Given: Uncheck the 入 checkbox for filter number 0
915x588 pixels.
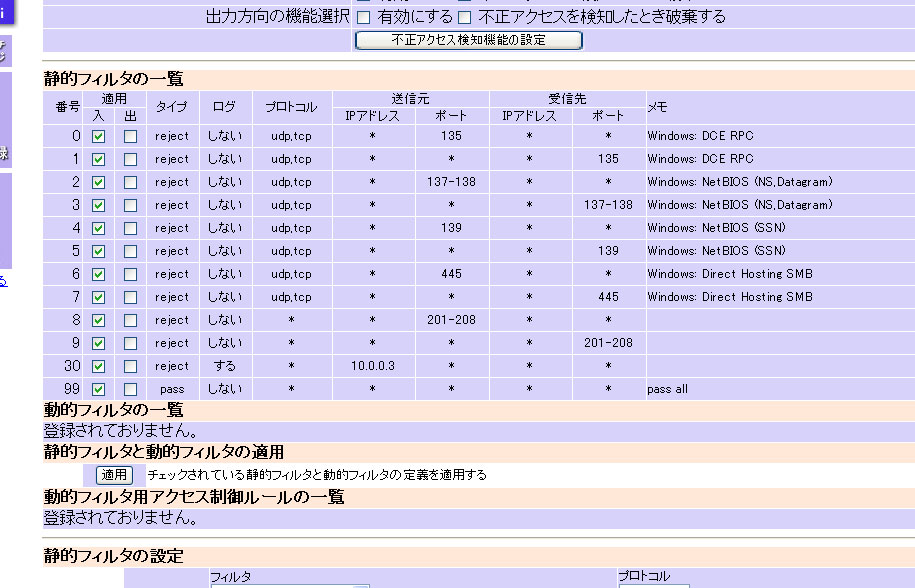Looking at the screenshot, I should tap(99, 136).
